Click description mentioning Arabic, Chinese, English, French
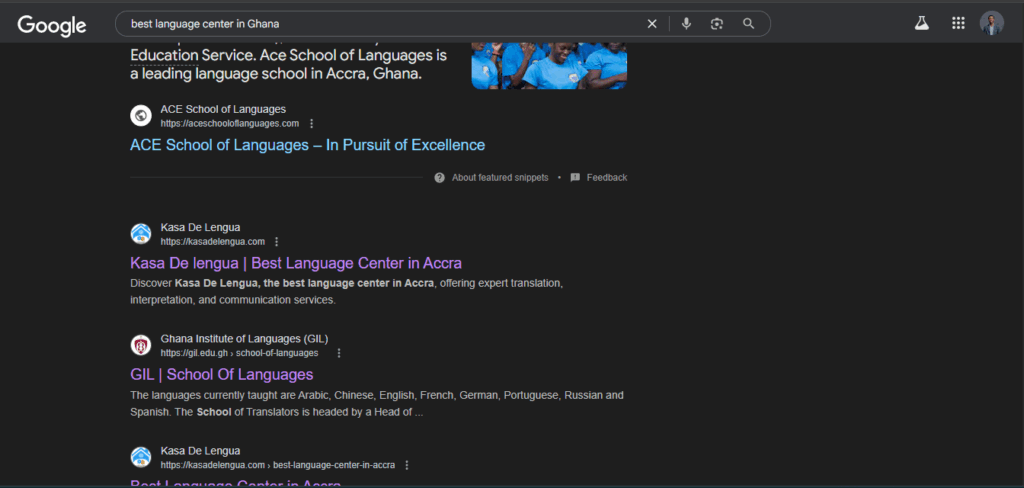 coord(377,404)
